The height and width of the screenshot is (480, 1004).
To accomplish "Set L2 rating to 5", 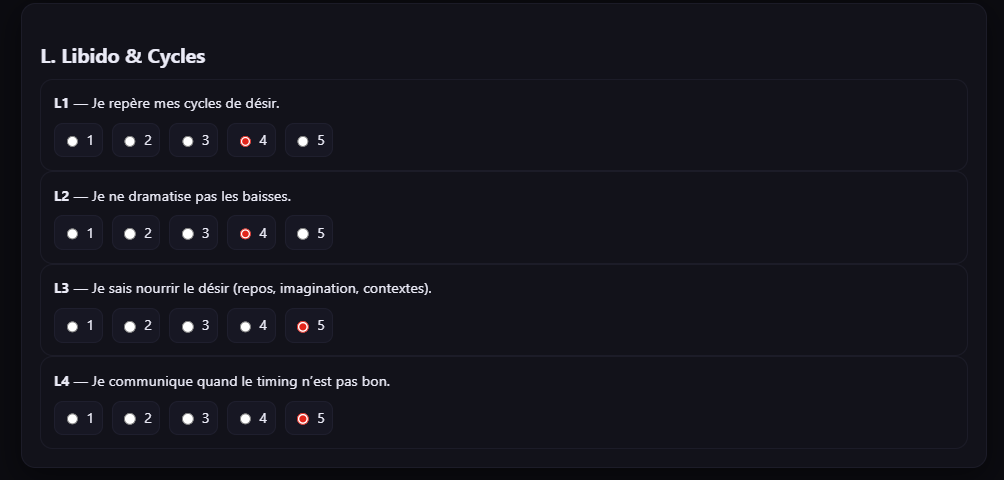I will 303,234.
